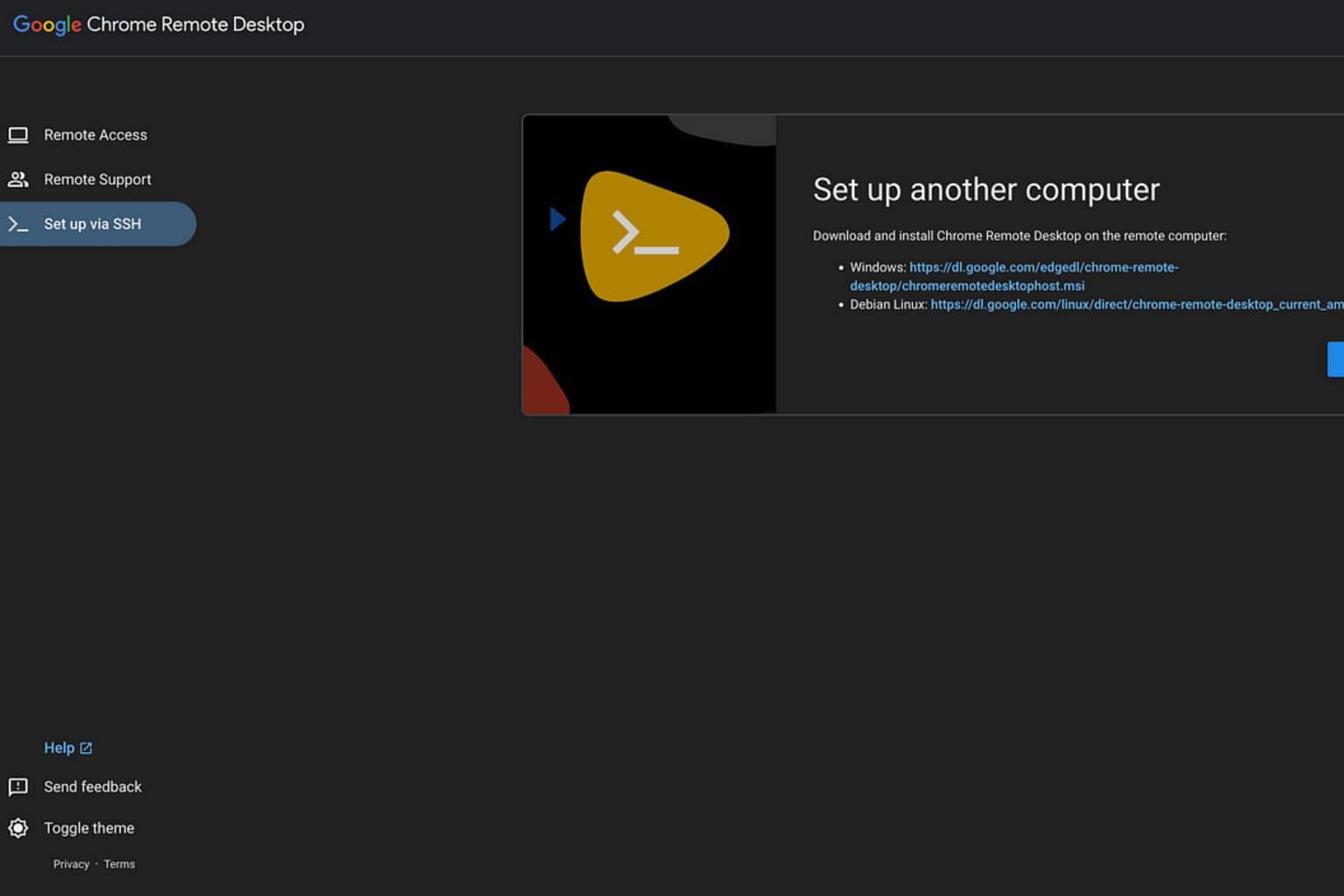Viewport: 1344px width, 896px height.
Task: Click the feedback speech bubble icon
Action: coord(18,787)
